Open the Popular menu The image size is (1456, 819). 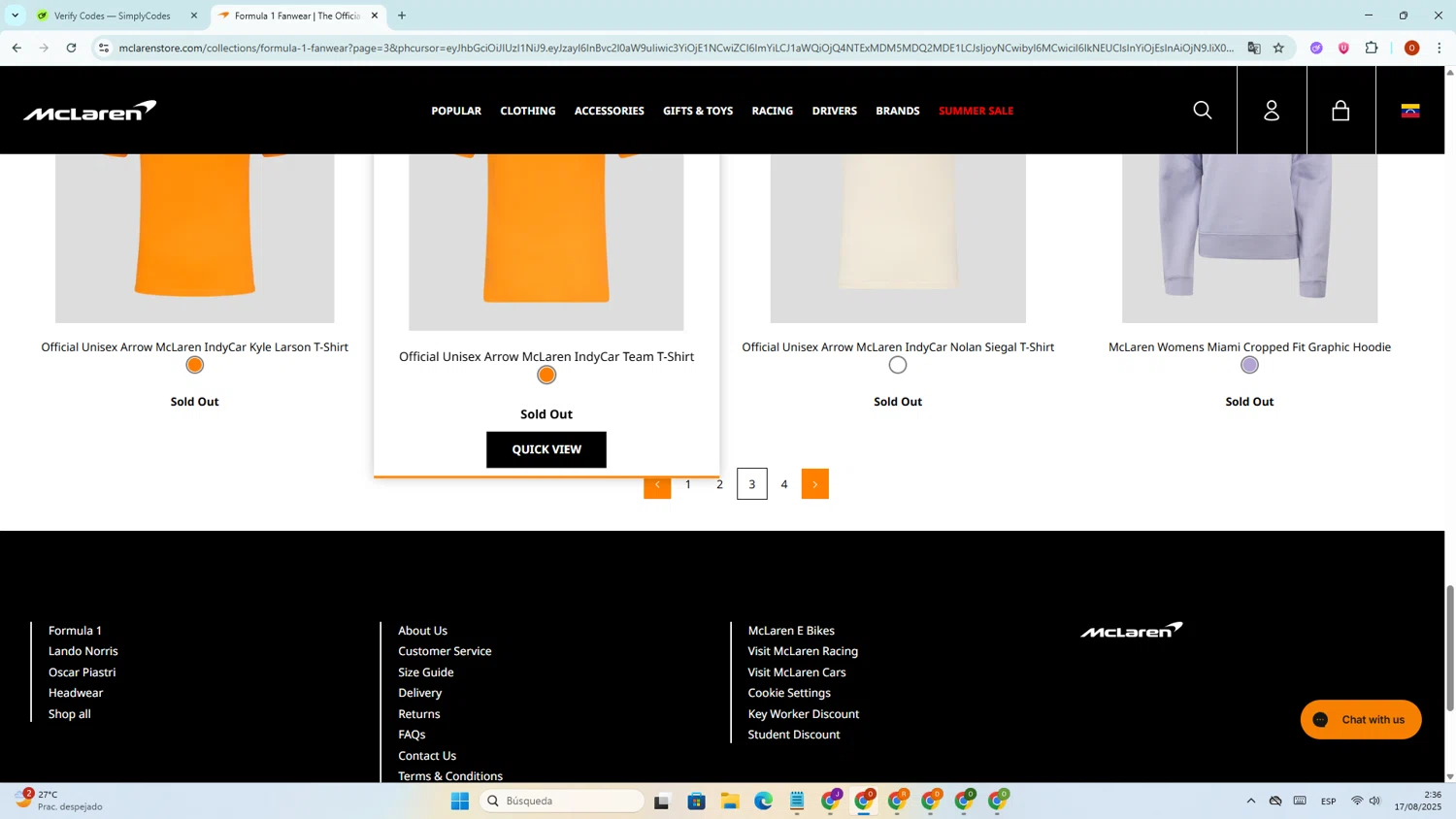click(x=456, y=111)
